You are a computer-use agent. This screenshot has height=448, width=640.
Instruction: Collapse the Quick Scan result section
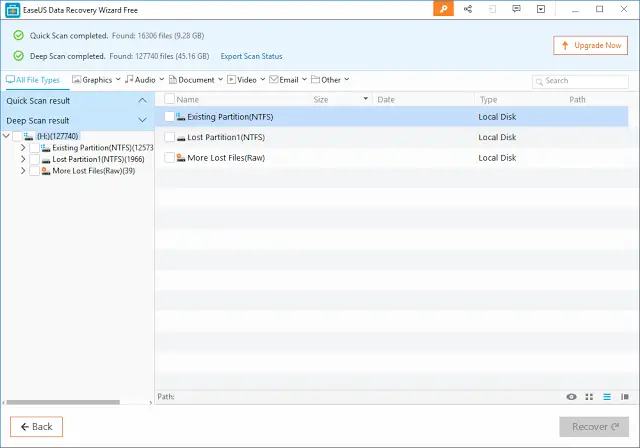click(x=142, y=100)
